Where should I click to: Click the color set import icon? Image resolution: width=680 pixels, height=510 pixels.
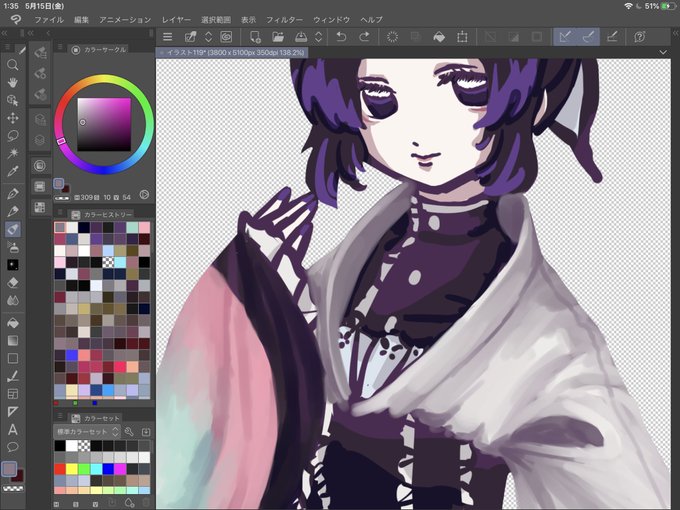(146, 432)
